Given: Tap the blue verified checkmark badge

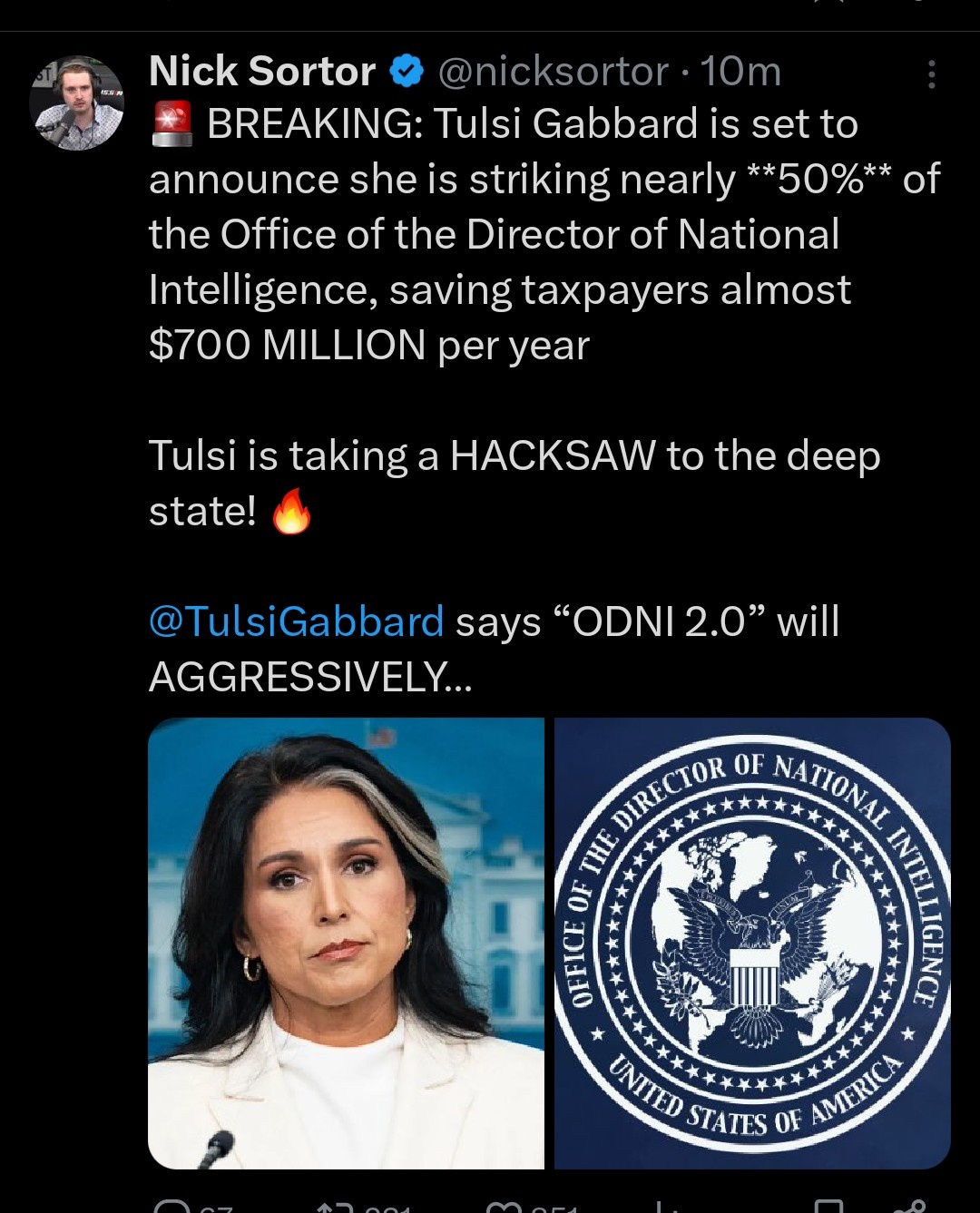Looking at the screenshot, I should pos(407,72).
